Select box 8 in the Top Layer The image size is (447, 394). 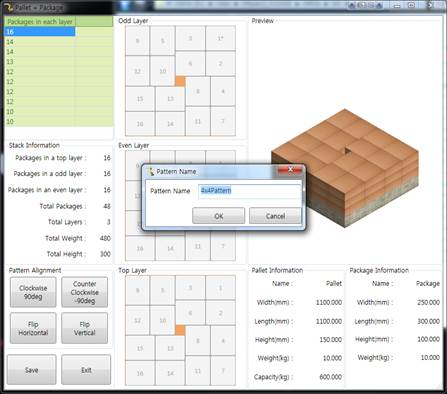coord(198,341)
